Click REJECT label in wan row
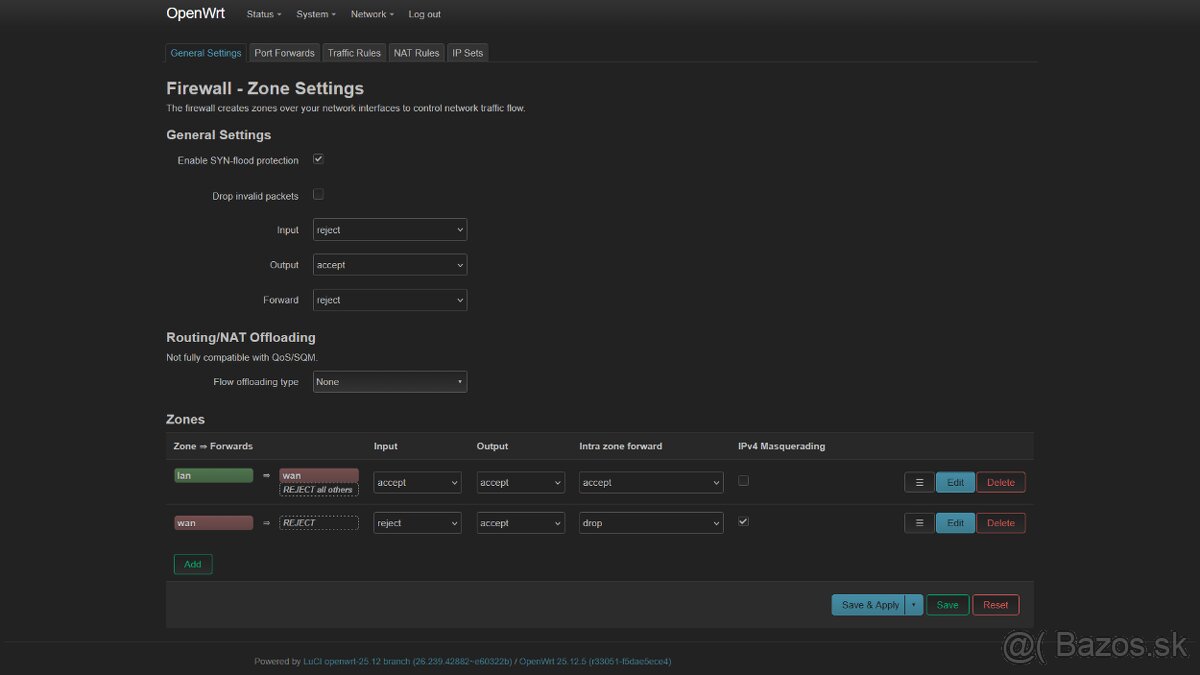This screenshot has width=1200, height=675. tap(319, 523)
